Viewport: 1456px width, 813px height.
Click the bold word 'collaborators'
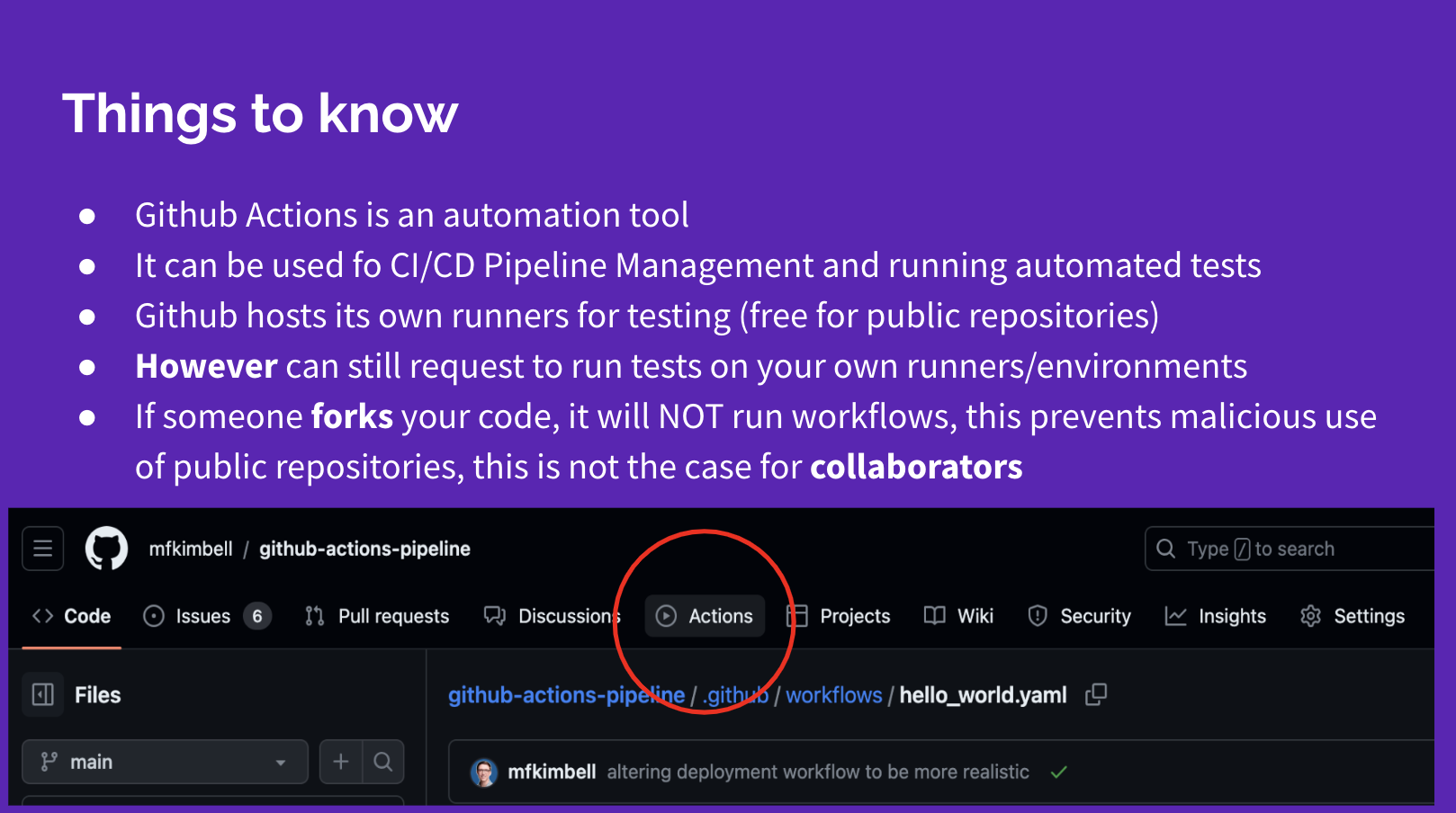coord(916,468)
